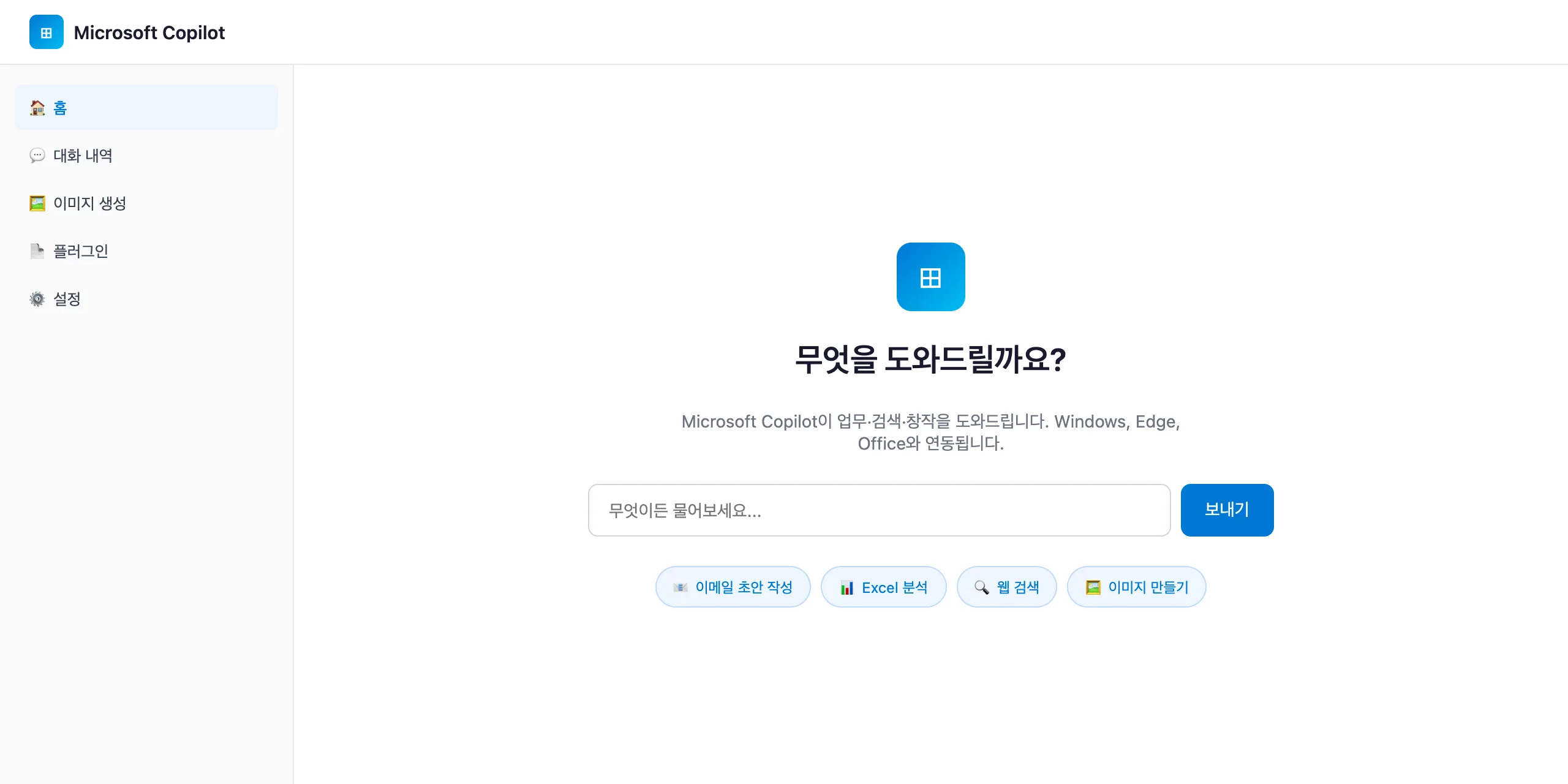Choose the 이메일 초안 작성 suggestion
Viewport: 1568px width, 784px height.
(x=733, y=587)
